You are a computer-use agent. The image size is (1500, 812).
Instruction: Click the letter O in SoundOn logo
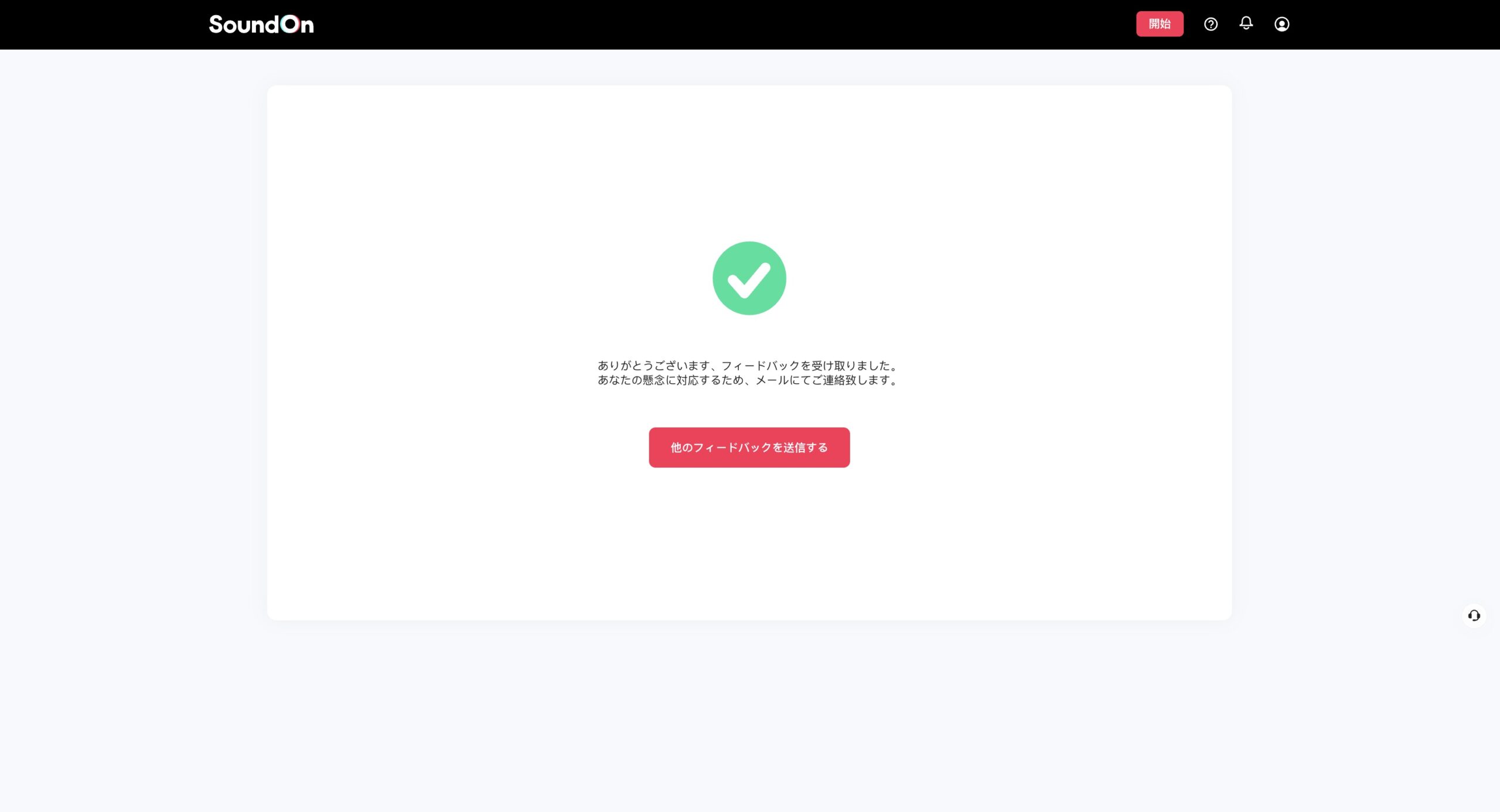coord(289,24)
